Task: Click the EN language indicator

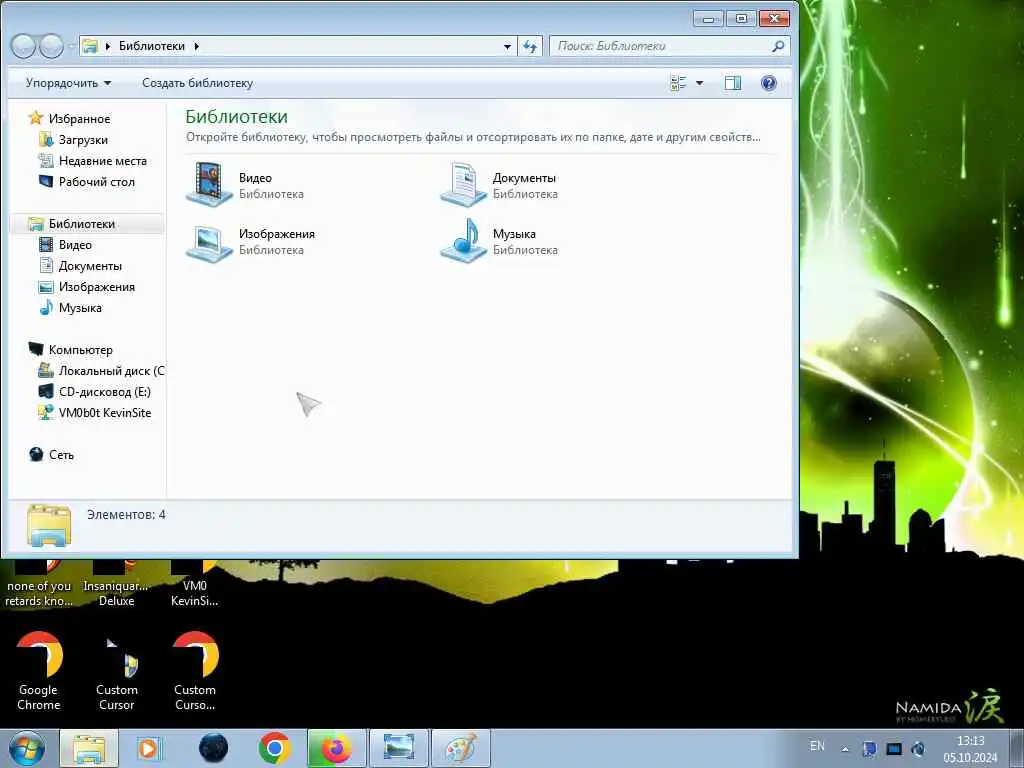Action: click(817, 746)
